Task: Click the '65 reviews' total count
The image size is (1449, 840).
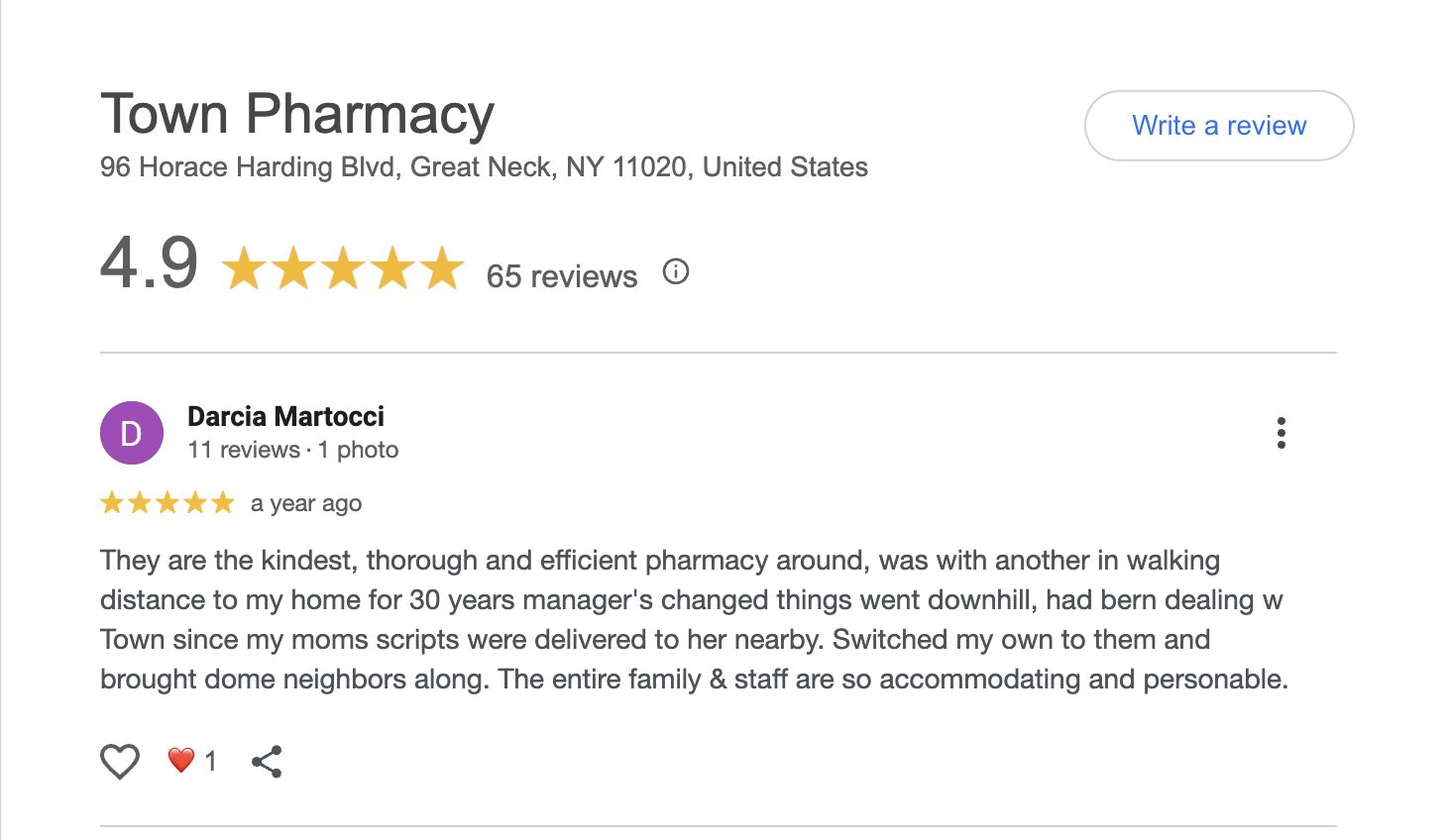Action: pyautogui.click(x=561, y=275)
